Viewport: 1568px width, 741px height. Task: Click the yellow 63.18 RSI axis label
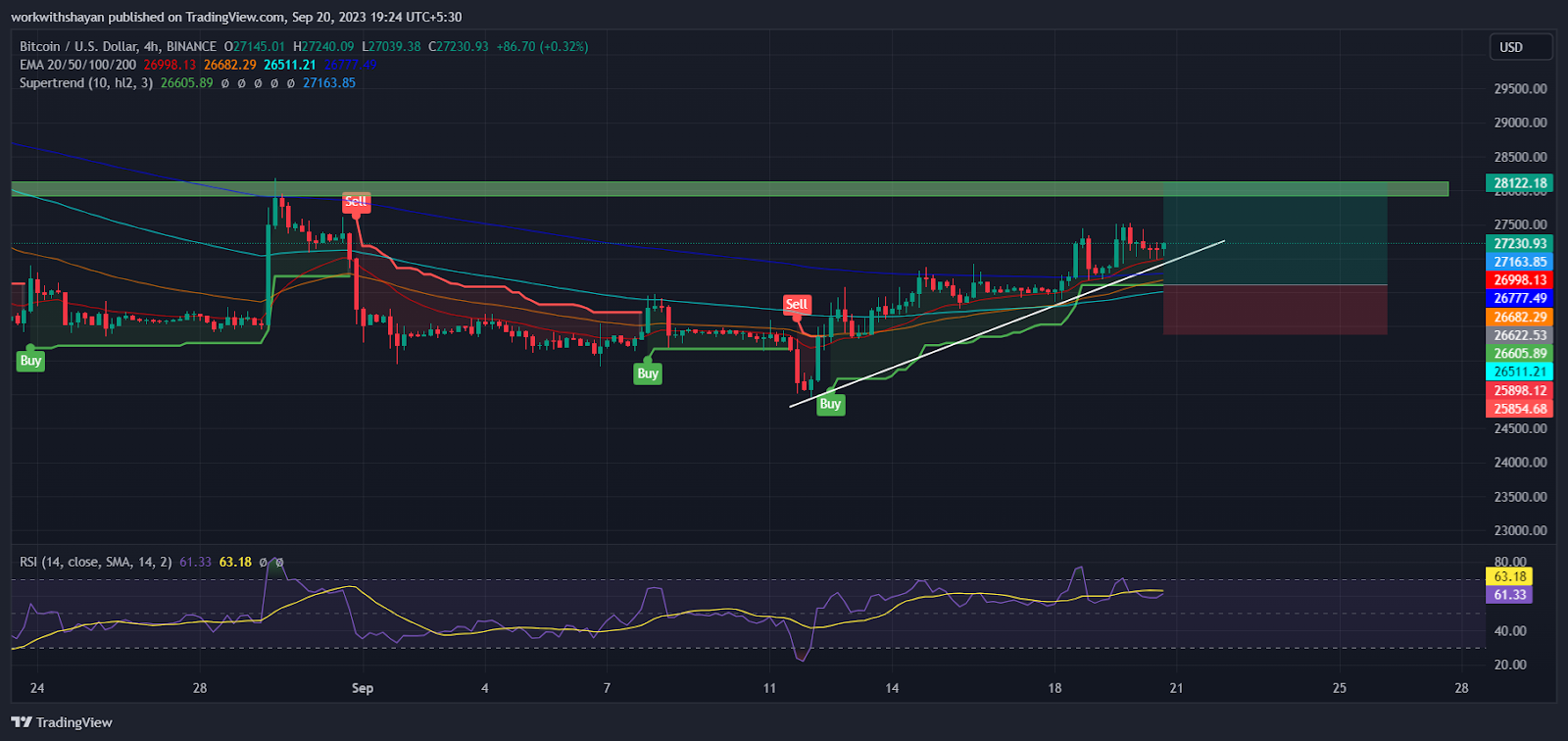click(x=1510, y=576)
